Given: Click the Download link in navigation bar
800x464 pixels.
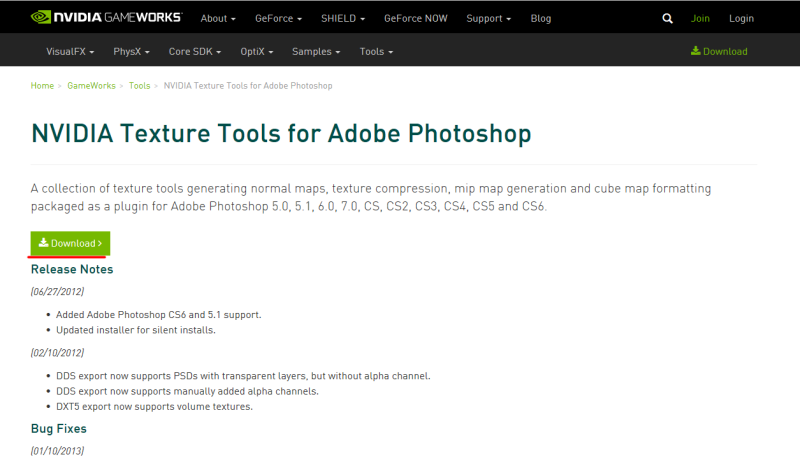Looking at the screenshot, I should (719, 51).
